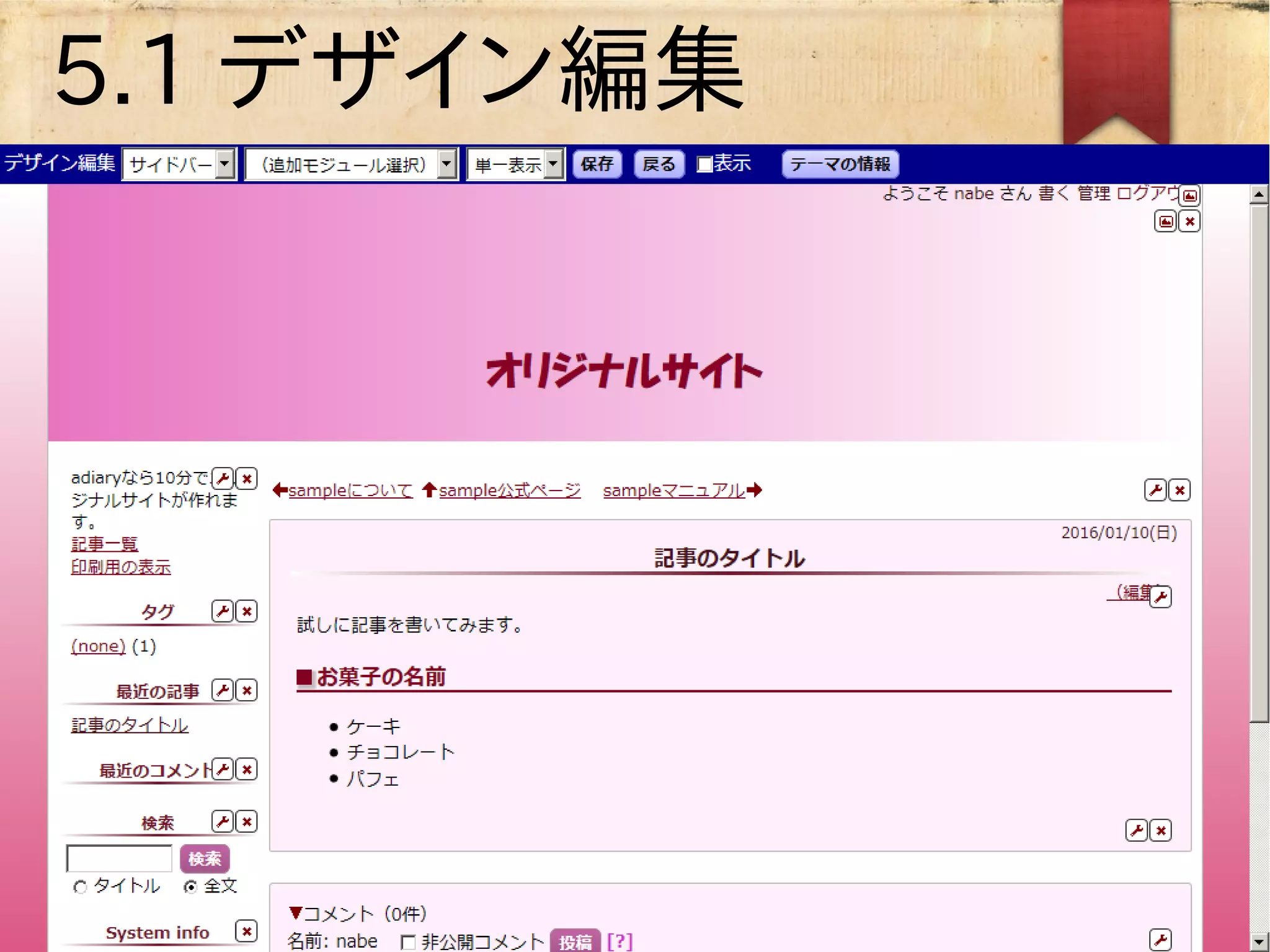Open settings wrench for adiary text module

[222, 478]
